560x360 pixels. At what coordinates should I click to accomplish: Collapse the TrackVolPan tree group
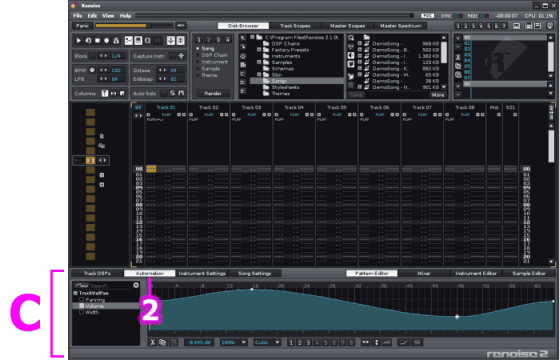click(76, 293)
